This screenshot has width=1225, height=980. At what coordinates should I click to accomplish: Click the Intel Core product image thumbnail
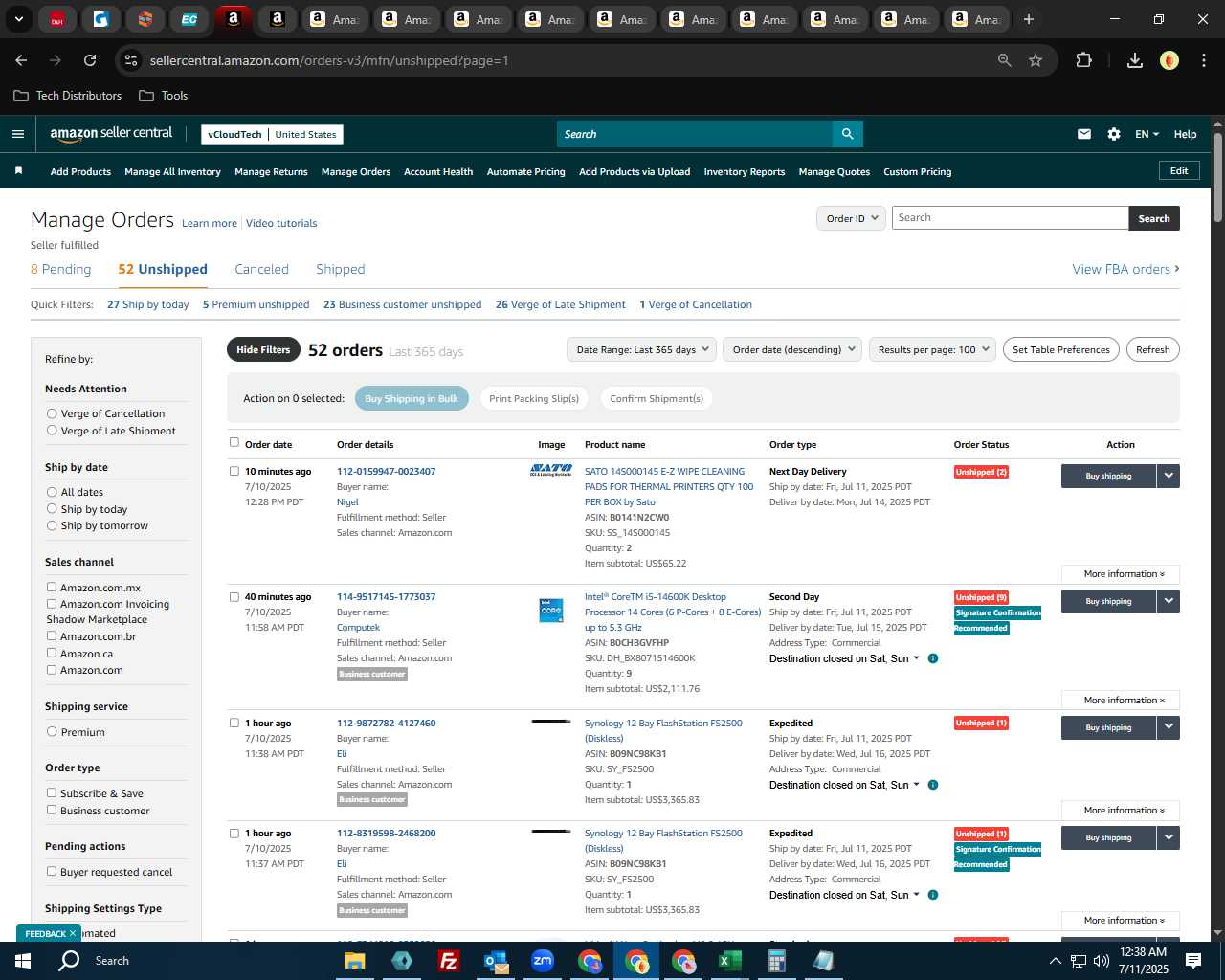[551, 609]
